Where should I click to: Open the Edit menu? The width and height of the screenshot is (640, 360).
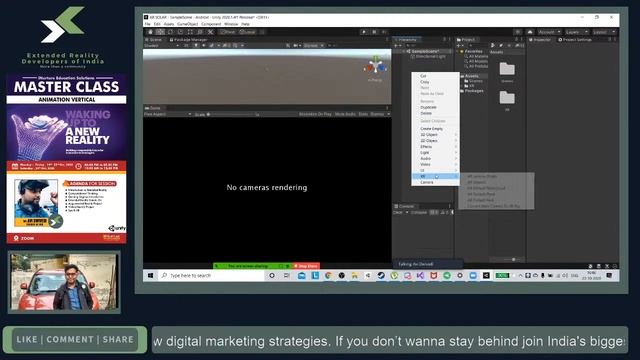tap(157, 24)
